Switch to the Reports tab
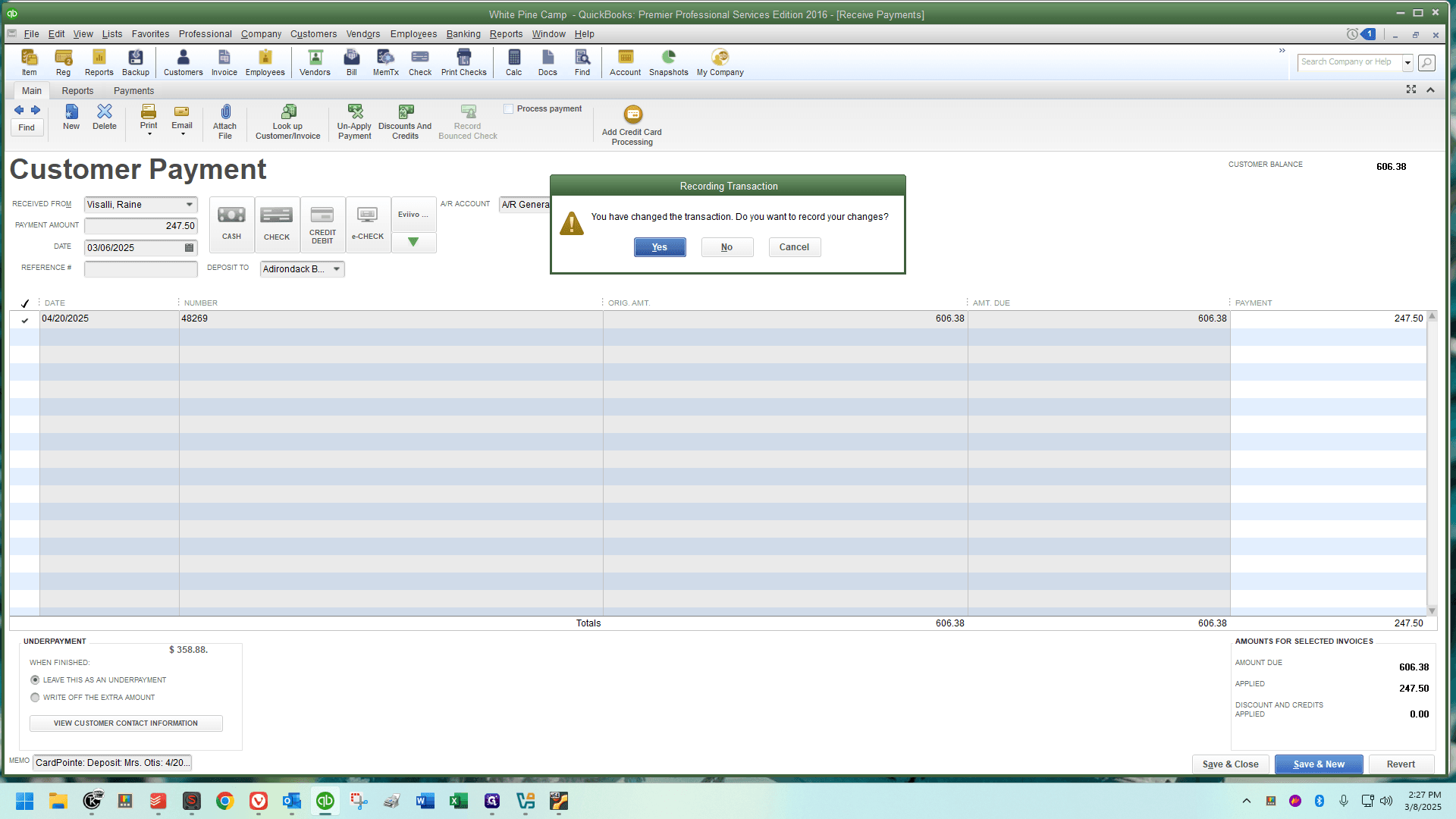Screen dimensions: 1456x819 point(78,91)
